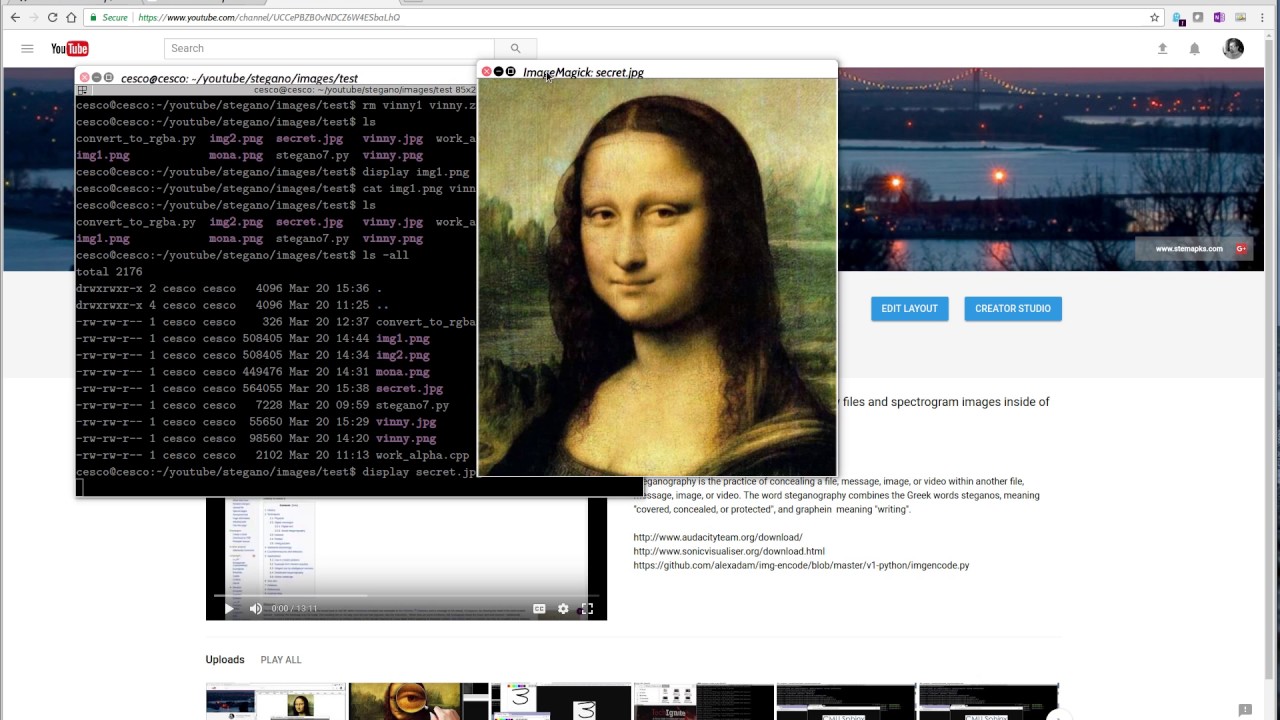
Task: Click the YouTube upload arrow icon
Action: tap(1162, 48)
